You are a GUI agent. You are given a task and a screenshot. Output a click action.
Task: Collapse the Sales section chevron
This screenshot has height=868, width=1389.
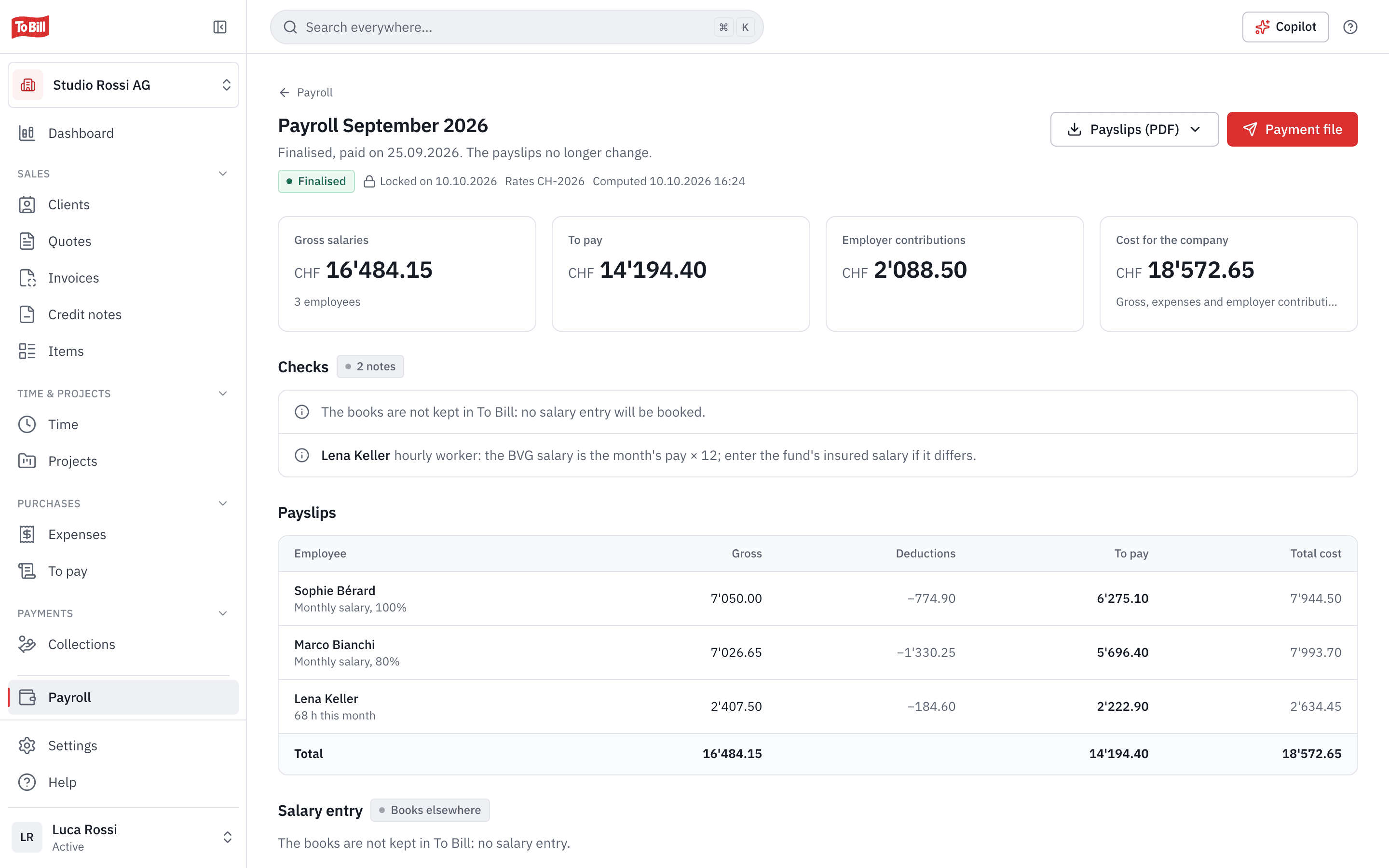point(223,174)
